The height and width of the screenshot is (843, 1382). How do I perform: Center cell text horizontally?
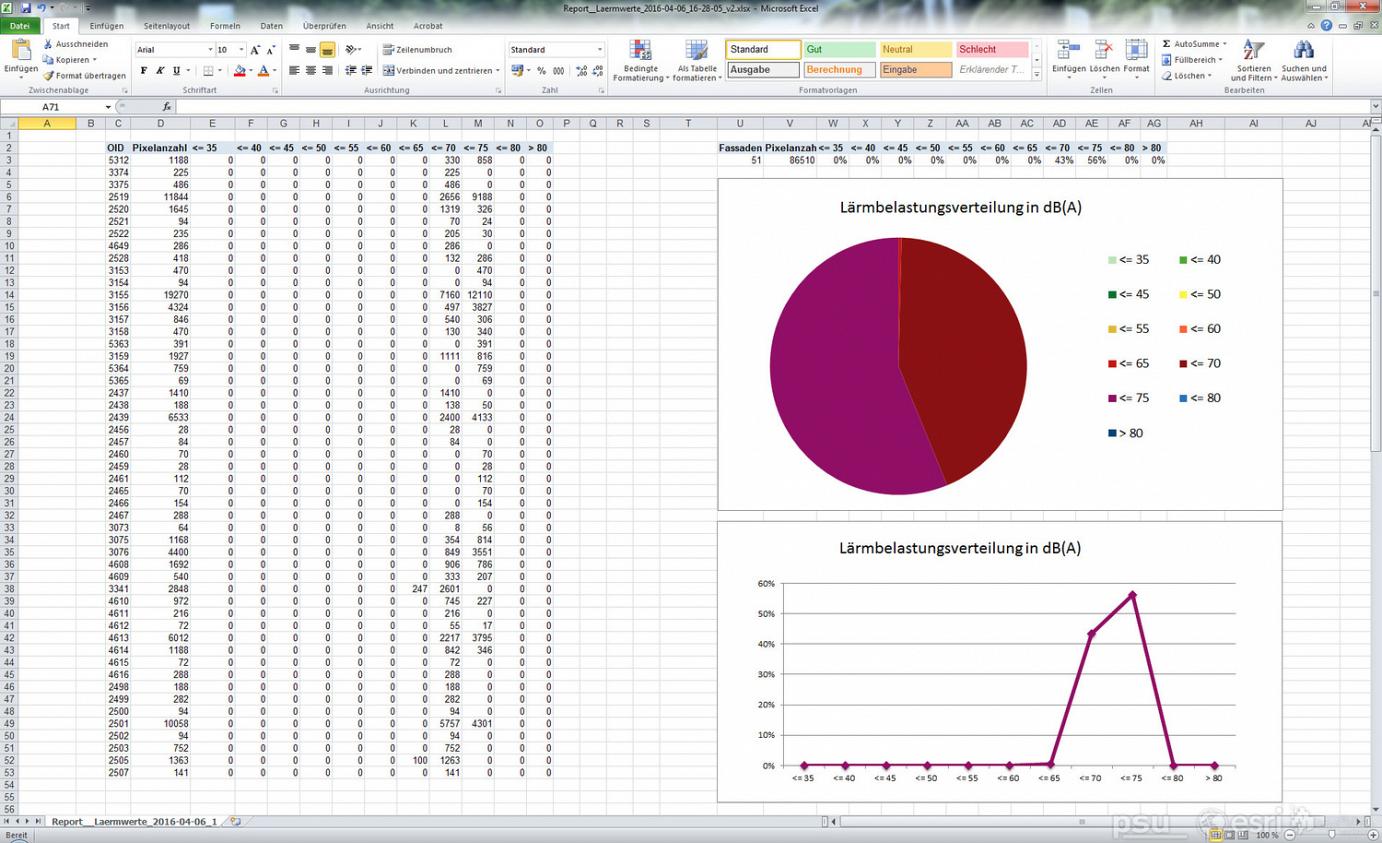(x=311, y=71)
